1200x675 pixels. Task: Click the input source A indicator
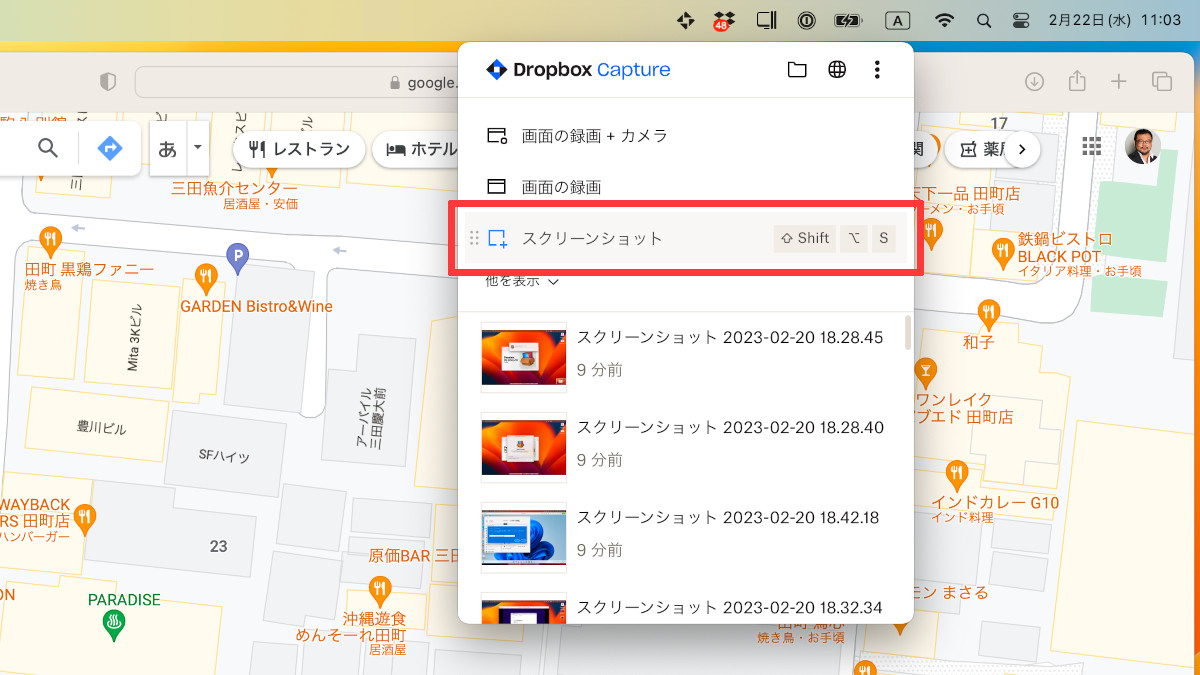[x=898, y=20]
